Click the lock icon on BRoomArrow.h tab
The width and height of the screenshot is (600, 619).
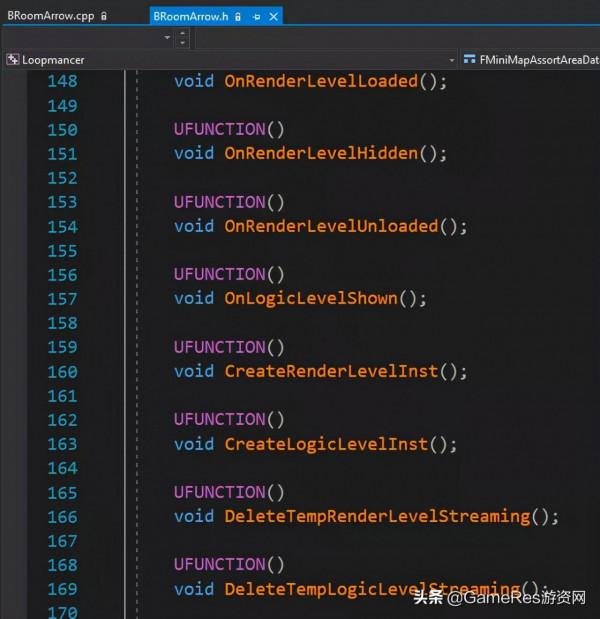pyautogui.click(x=240, y=17)
